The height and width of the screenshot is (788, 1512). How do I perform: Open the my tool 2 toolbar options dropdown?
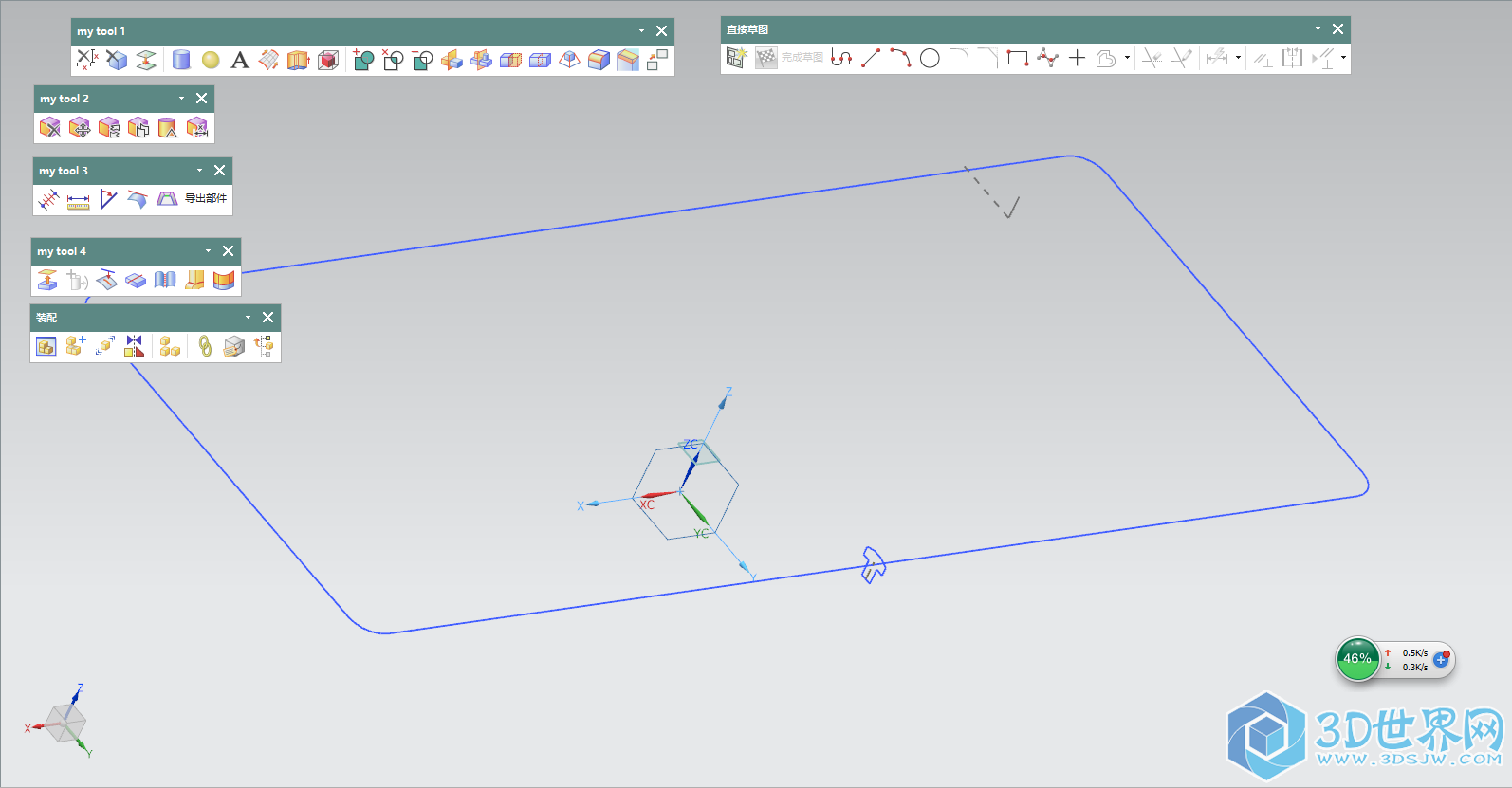pos(181,99)
